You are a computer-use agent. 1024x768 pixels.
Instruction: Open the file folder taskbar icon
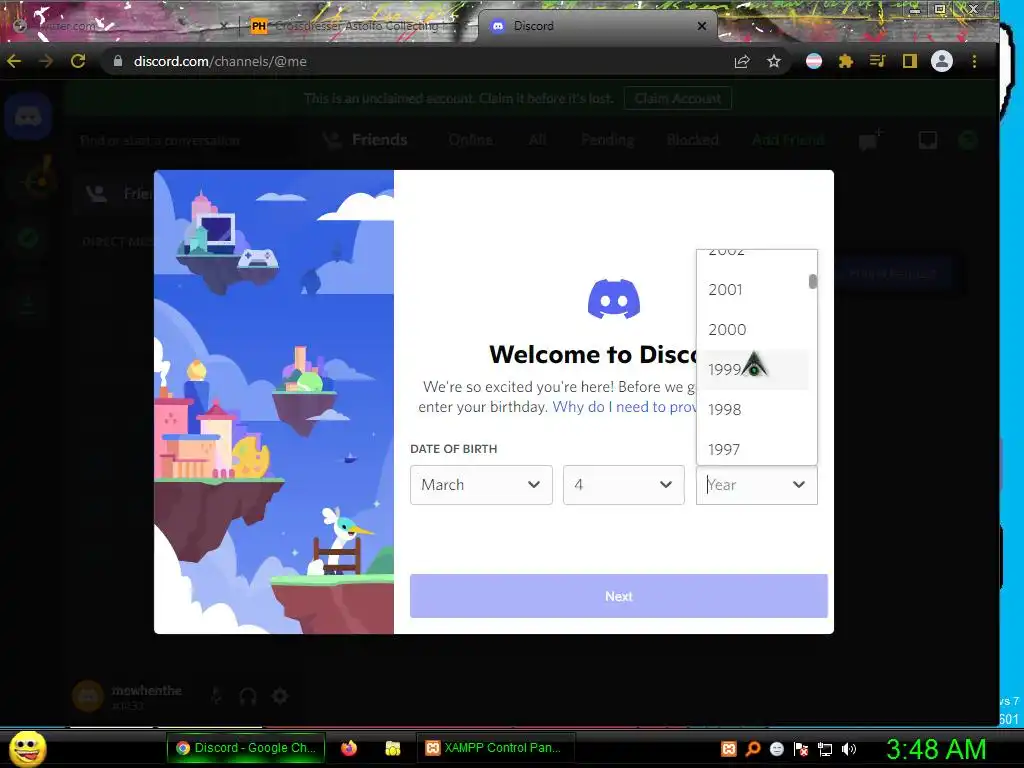392,748
